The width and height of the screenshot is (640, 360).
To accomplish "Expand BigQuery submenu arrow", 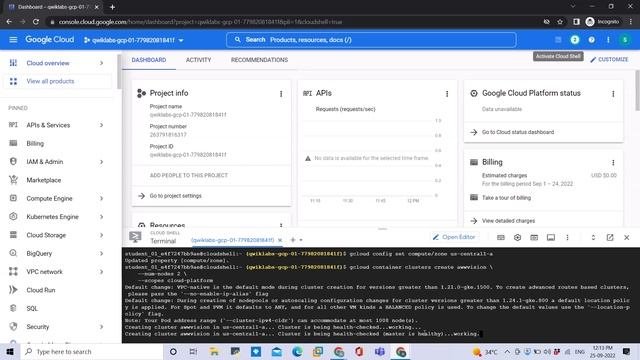I will tap(101, 253).
